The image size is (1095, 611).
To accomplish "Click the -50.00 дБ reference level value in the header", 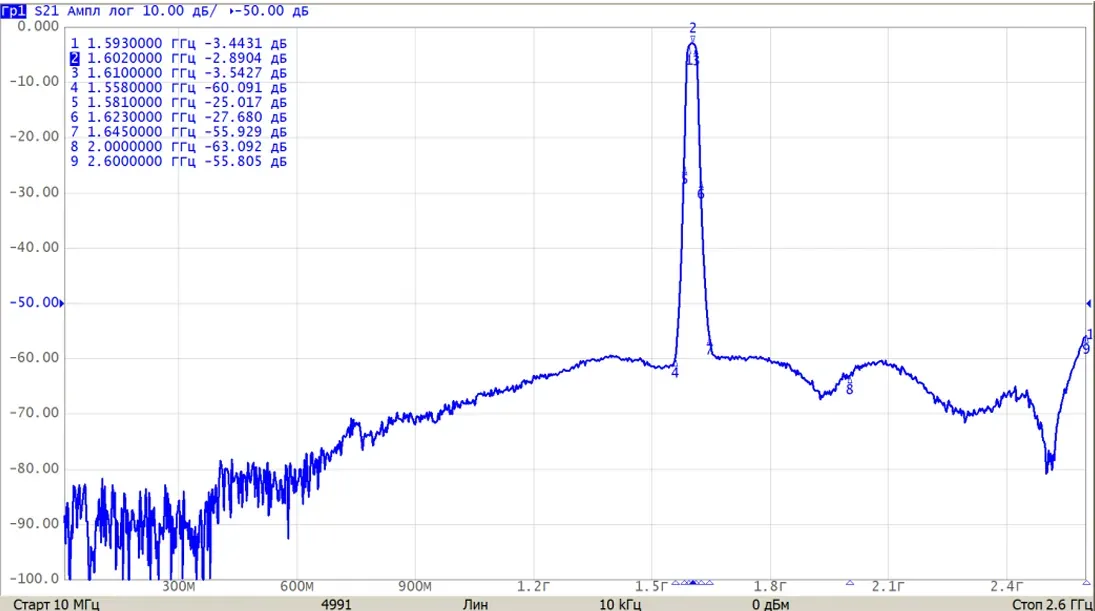I will coord(270,10).
